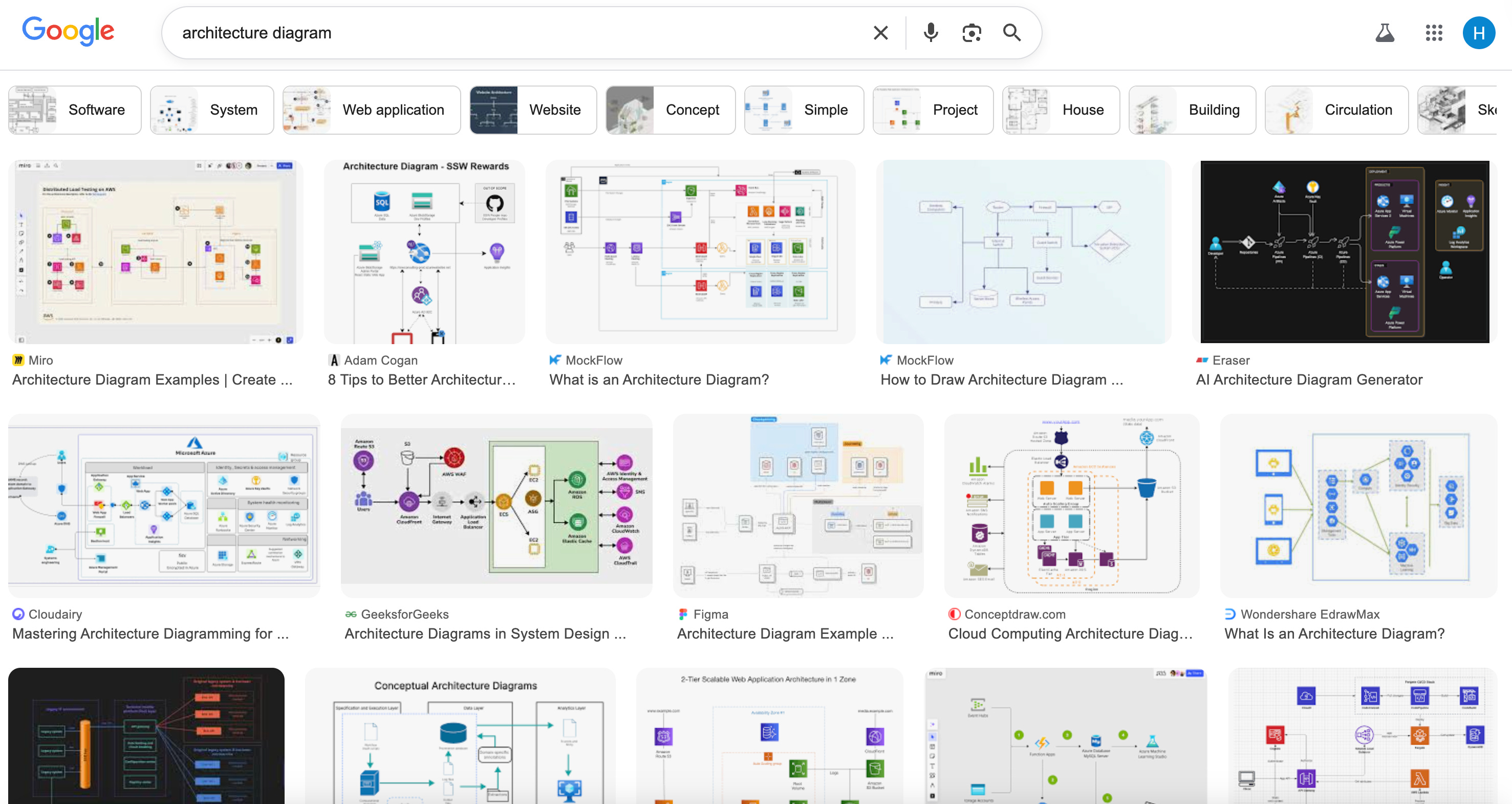The height and width of the screenshot is (804, 1512).
Task: Open 8 Tips to Better Architecture link
Action: (x=421, y=380)
